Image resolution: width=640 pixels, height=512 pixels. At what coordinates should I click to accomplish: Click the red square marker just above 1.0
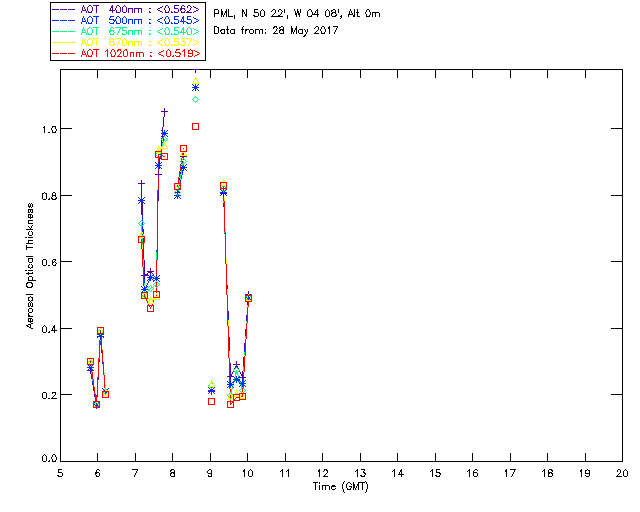click(x=196, y=126)
